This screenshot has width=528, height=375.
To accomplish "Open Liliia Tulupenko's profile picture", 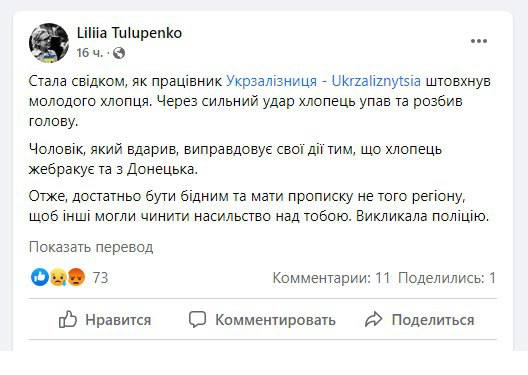I will 49,43.
